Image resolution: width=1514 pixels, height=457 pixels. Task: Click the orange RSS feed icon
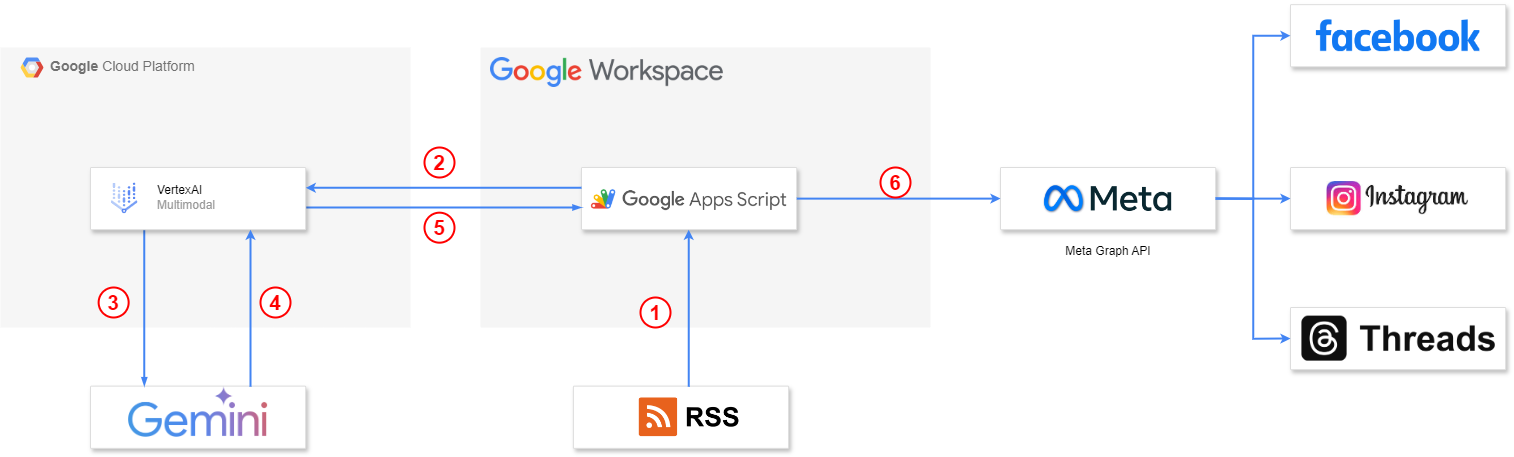coord(657,417)
